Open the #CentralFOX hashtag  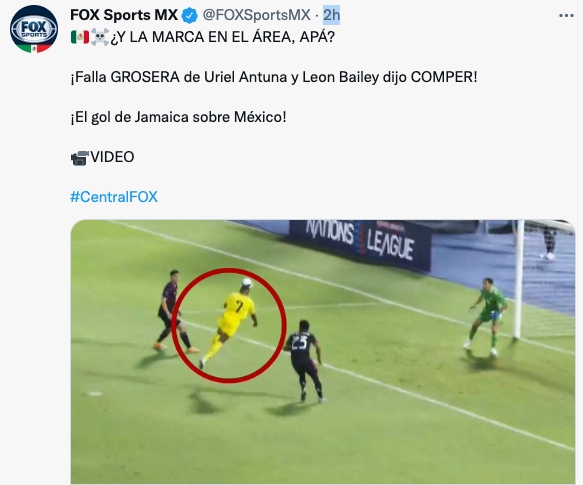pos(114,197)
